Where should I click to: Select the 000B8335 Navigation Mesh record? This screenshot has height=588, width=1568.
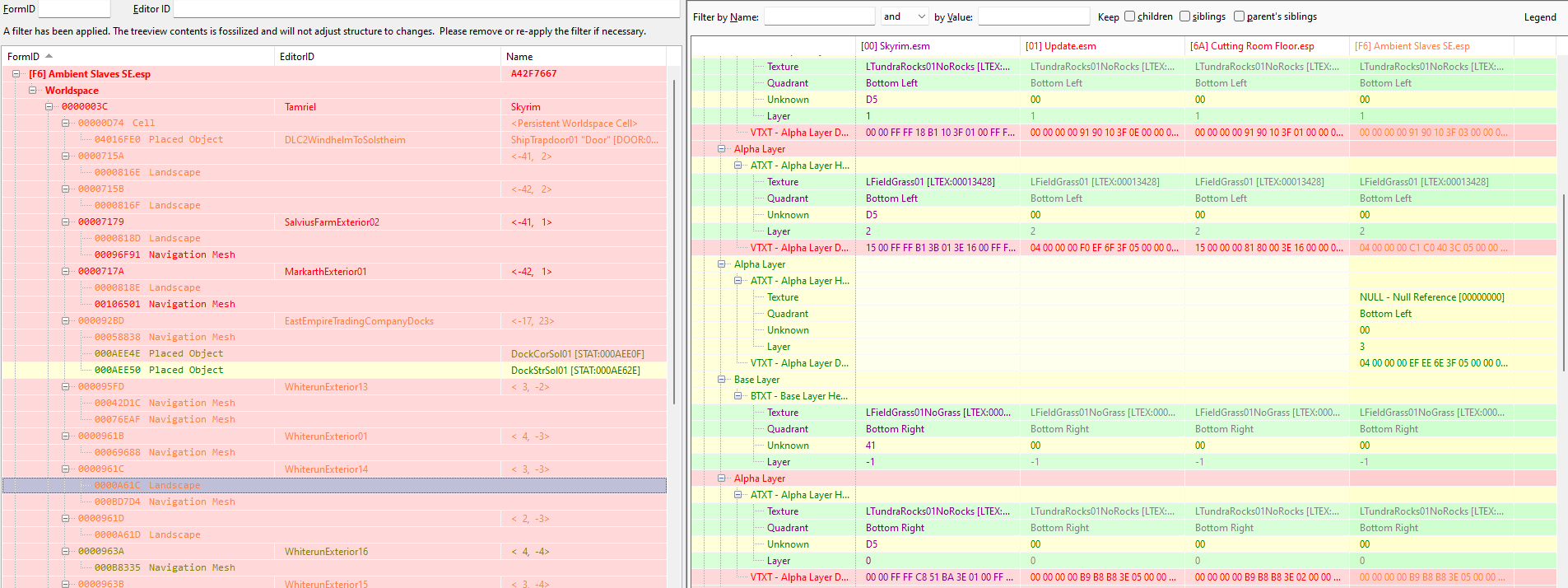point(334,567)
